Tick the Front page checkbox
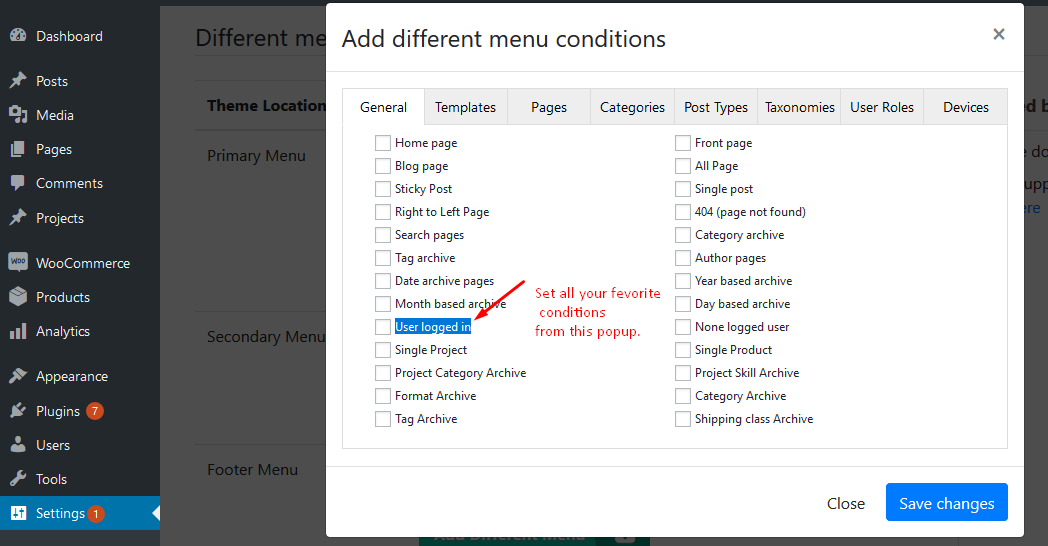This screenshot has width=1048, height=546. 682,143
